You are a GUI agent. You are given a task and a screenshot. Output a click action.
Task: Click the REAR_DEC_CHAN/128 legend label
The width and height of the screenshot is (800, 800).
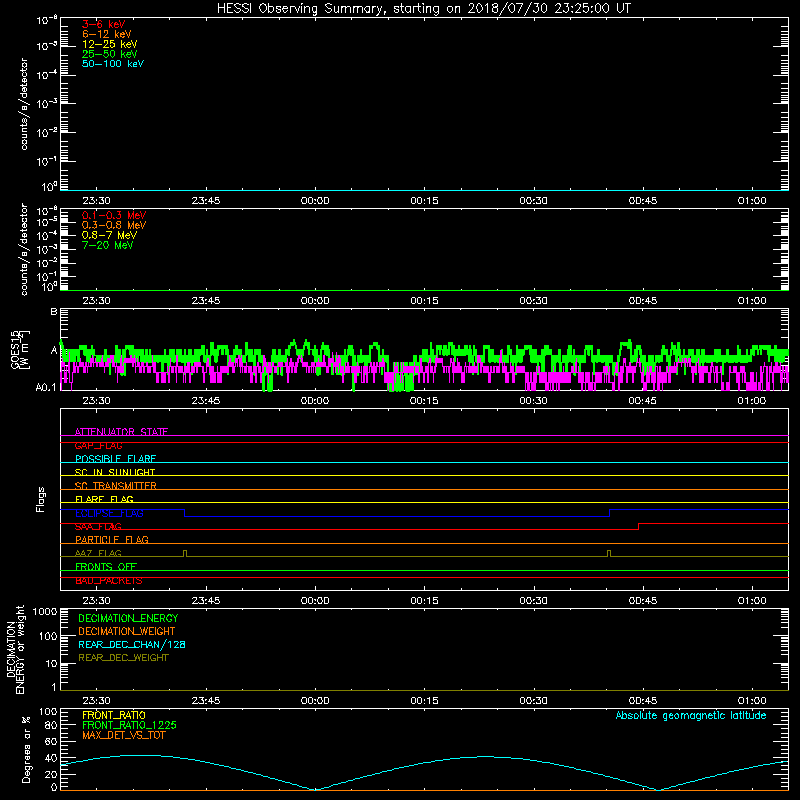(x=132, y=644)
